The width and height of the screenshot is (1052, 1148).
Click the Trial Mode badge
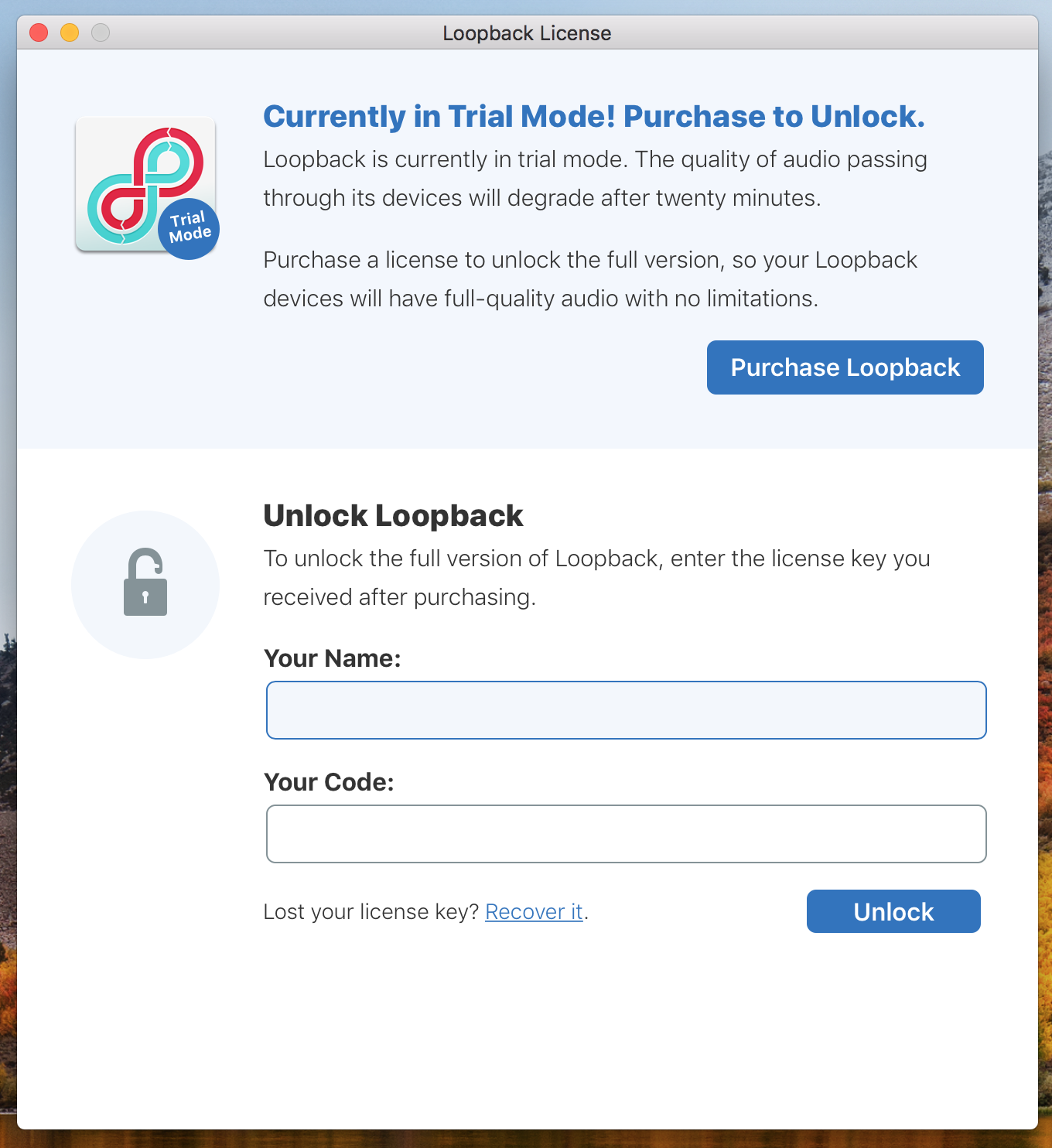tap(190, 227)
